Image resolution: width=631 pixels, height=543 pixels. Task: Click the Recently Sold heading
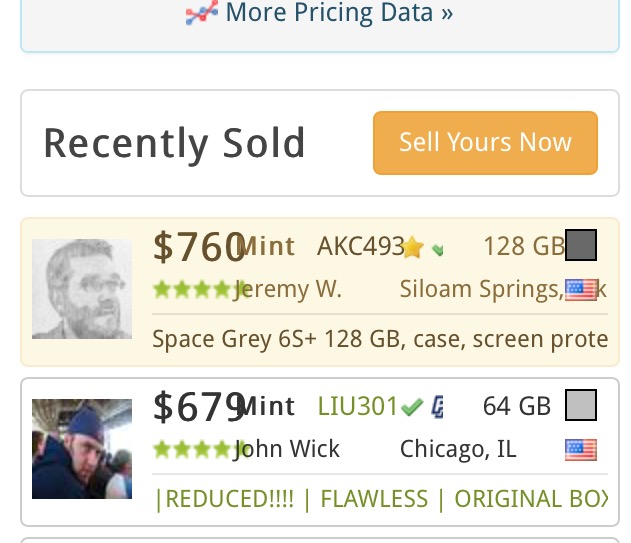[174, 143]
